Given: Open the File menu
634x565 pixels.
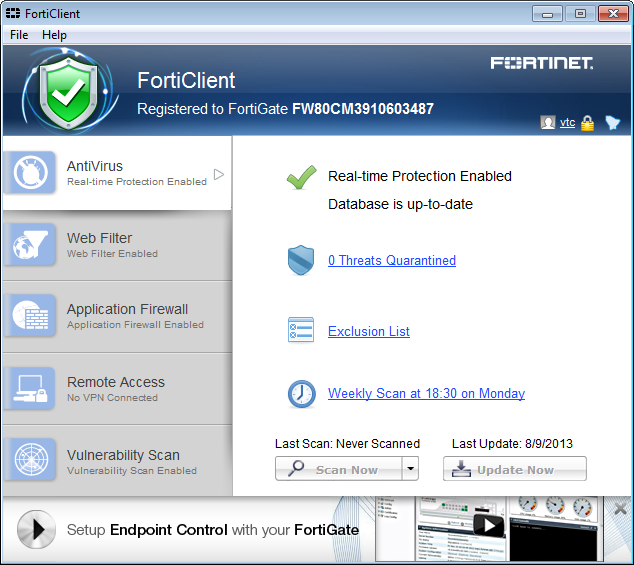Looking at the screenshot, I should [x=19, y=35].
